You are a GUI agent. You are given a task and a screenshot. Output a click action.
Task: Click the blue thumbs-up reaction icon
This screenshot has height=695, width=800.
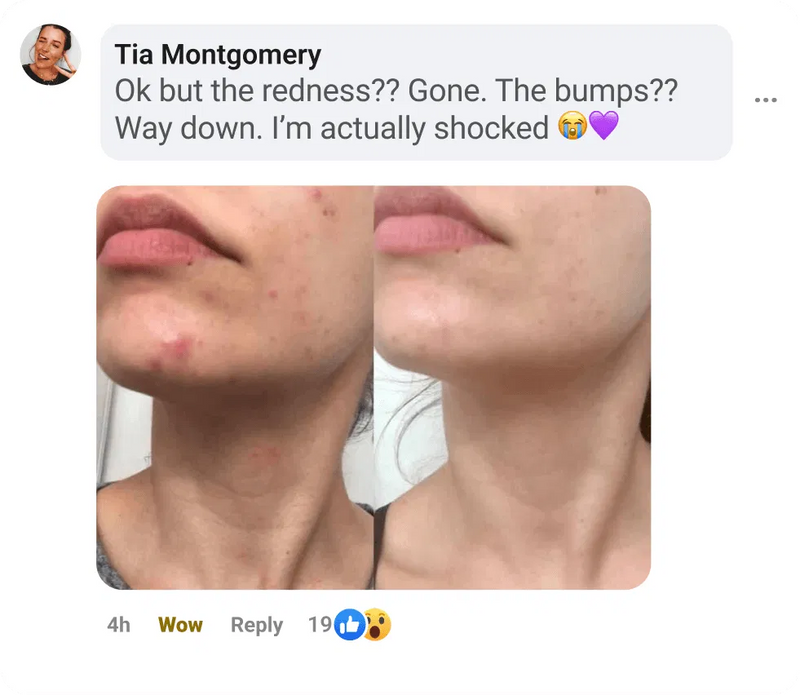point(349,625)
